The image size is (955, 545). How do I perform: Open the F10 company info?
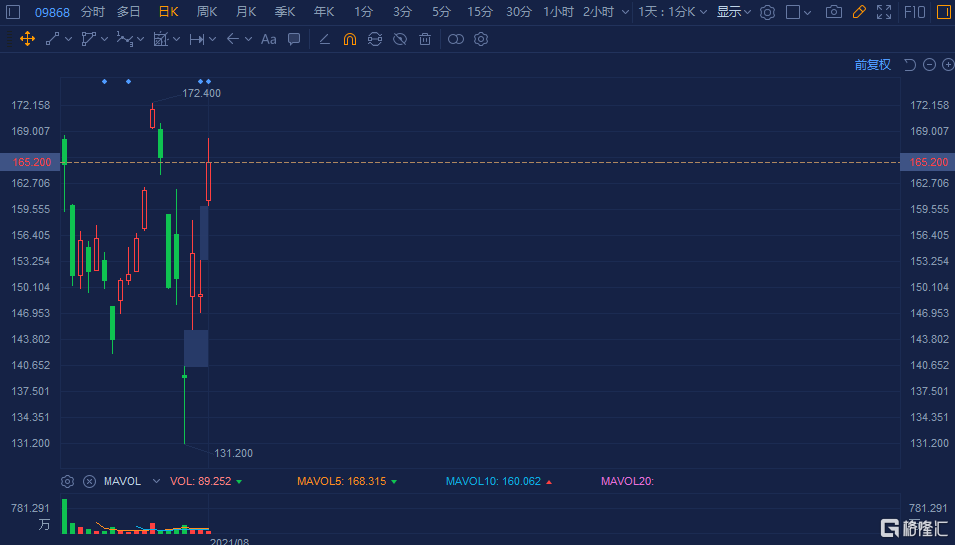point(914,12)
